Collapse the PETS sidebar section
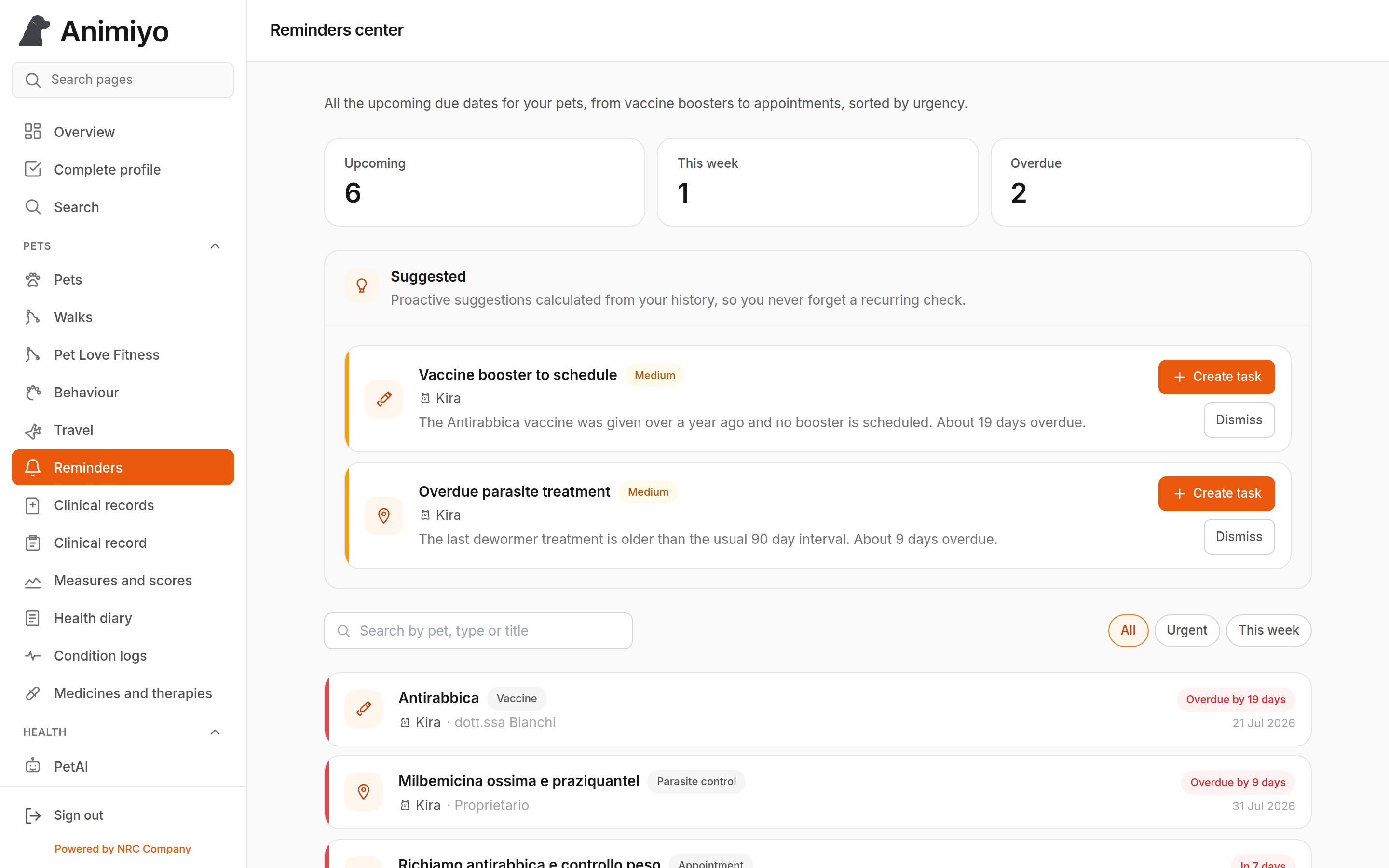 pos(215,246)
